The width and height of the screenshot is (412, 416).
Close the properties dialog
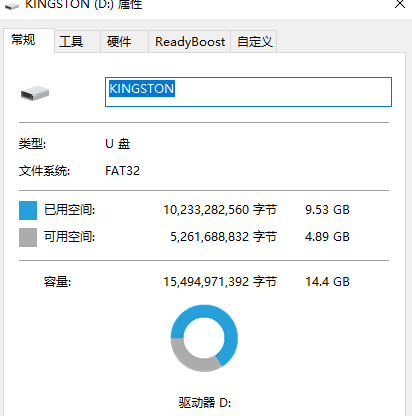pos(400,4)
